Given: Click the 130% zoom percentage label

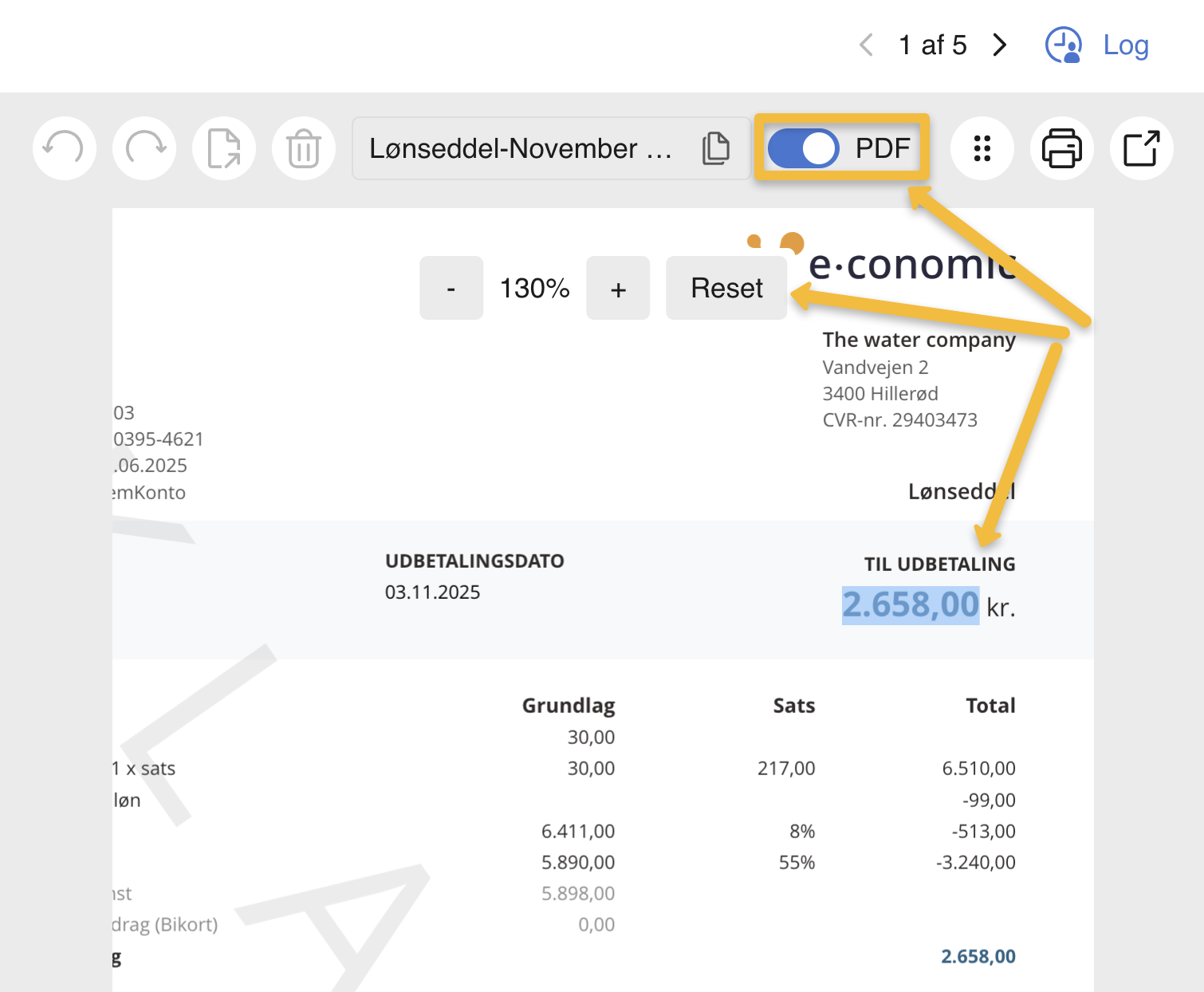Looking at the screenshot, I should point(534,288).
